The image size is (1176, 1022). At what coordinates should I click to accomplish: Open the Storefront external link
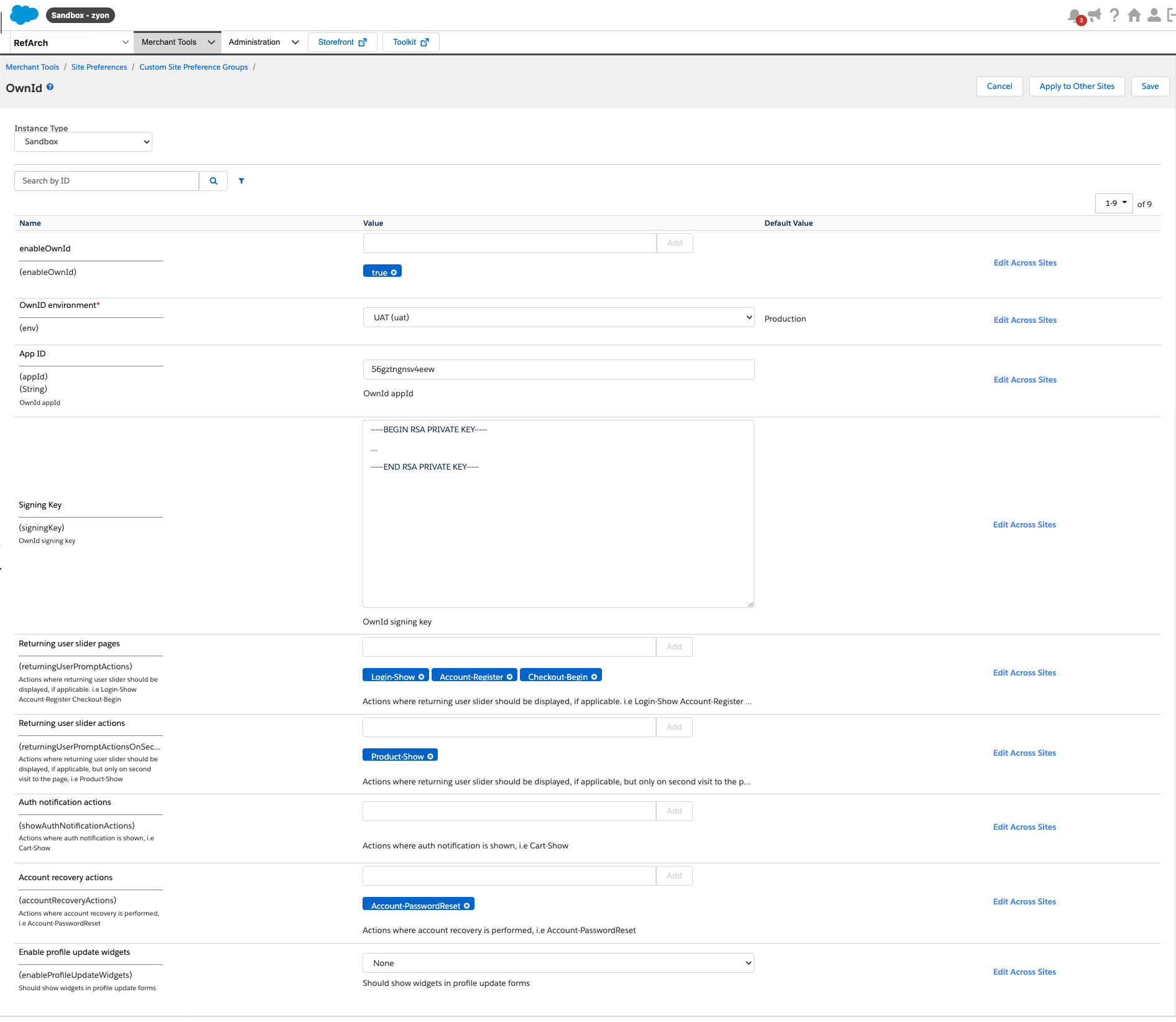tap(342, 42)
